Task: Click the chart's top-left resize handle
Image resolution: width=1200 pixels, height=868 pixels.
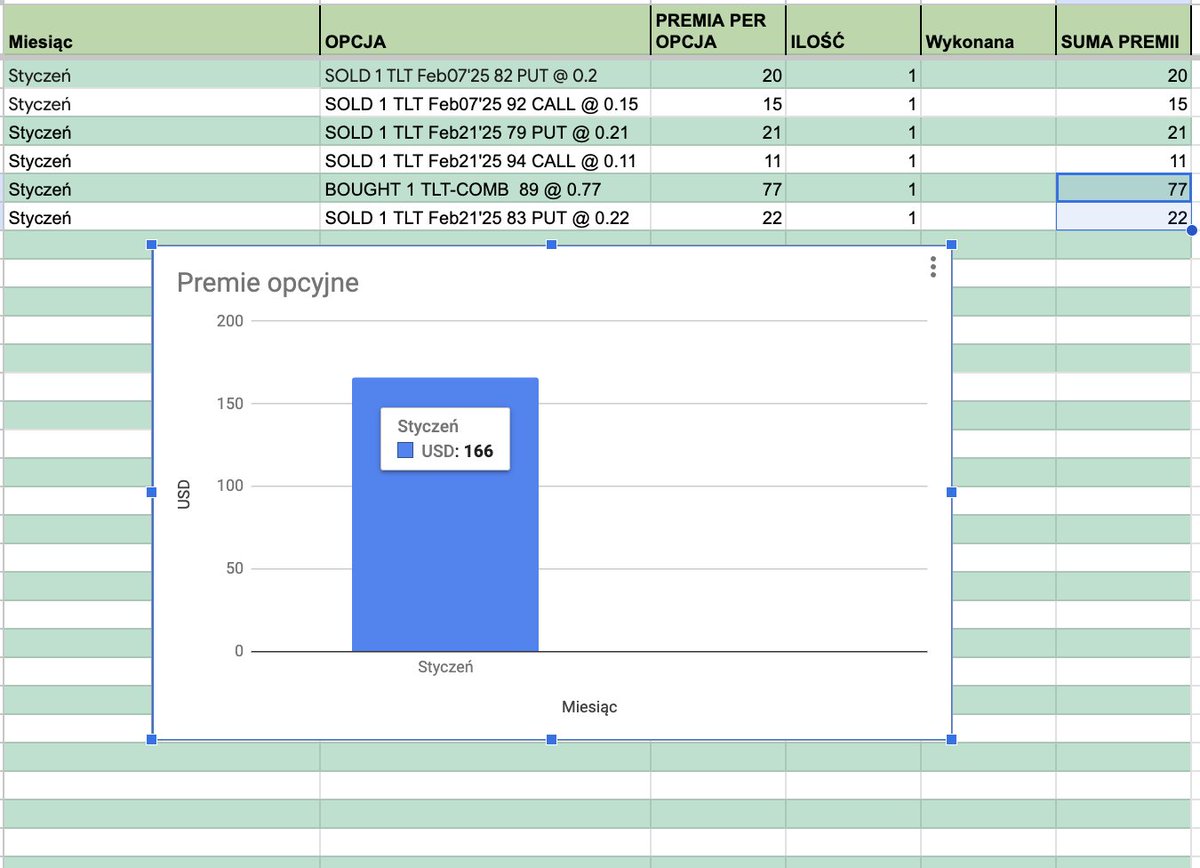Action: [x=152, y=245]
